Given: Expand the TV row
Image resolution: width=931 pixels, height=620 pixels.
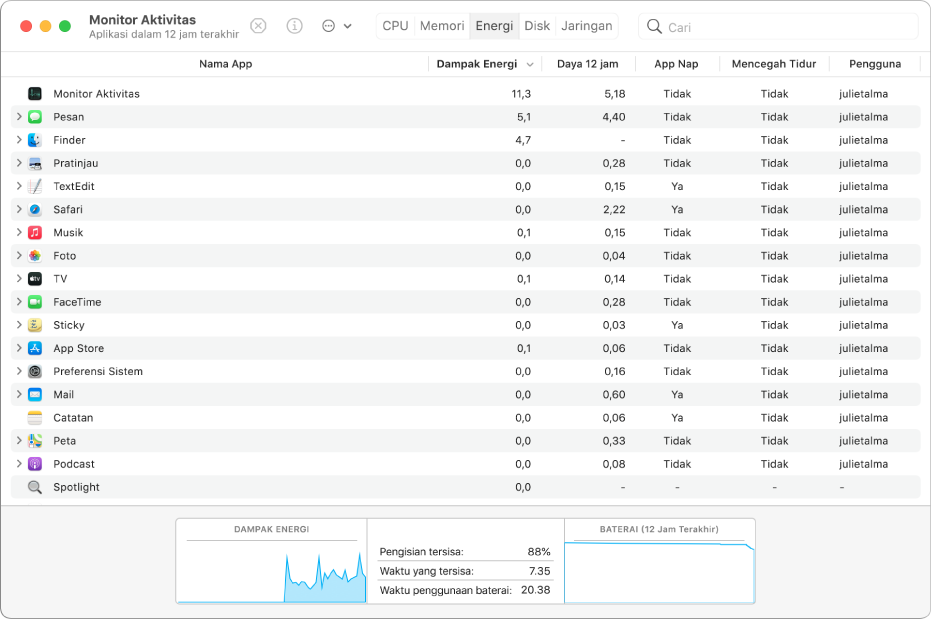Looking at the screenshot, I should [x=19, y=279].
